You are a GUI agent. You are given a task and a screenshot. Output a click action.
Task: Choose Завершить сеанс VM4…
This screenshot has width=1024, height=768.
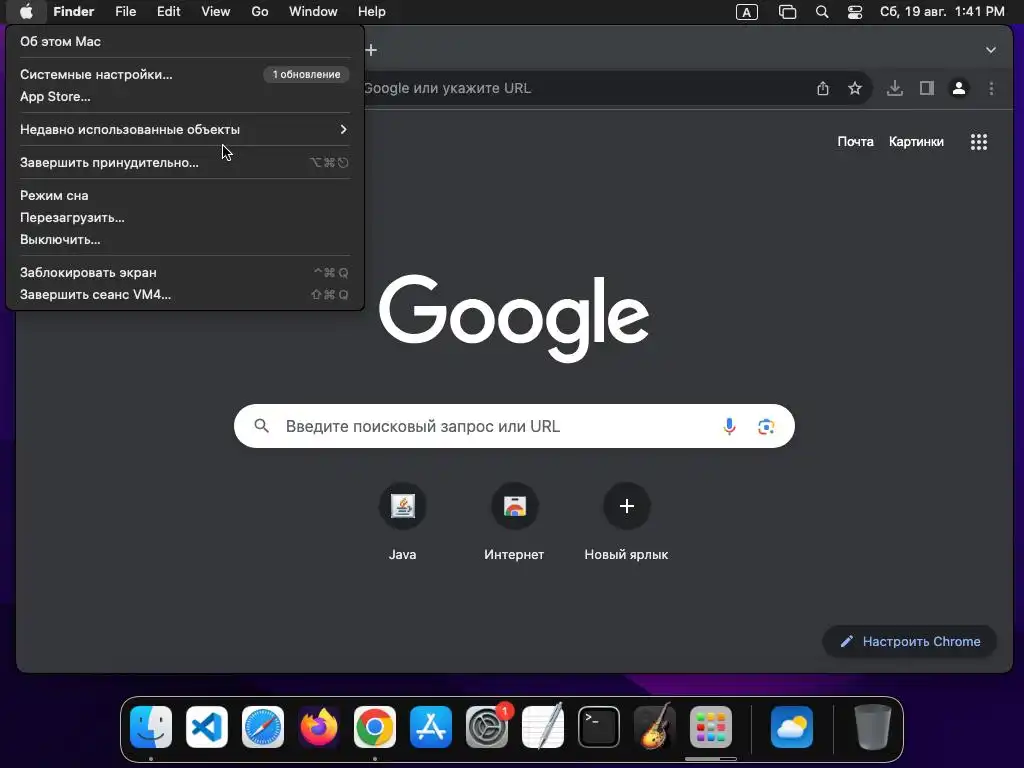(185, 295)
